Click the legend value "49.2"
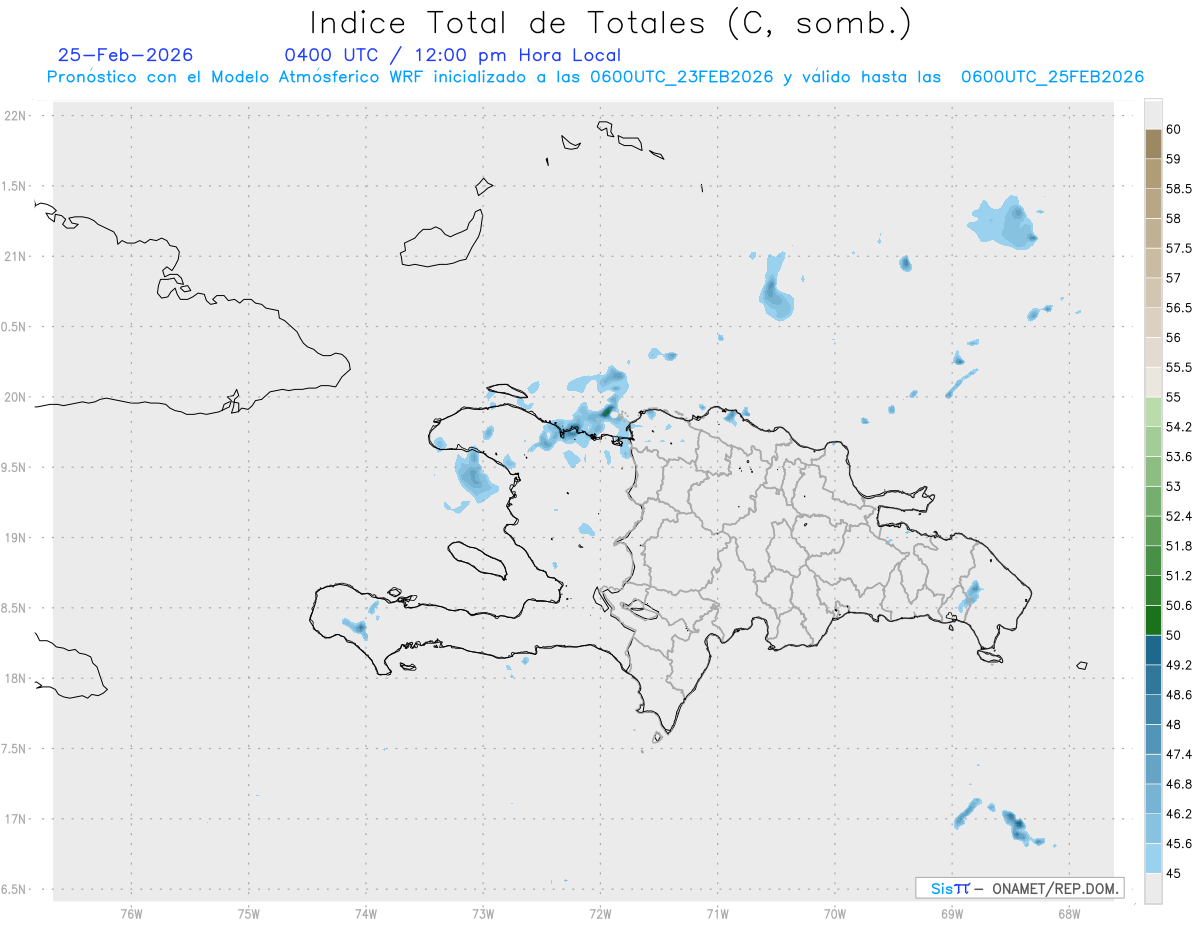Image resolution: width=1200 pixels, height=927 pixels. click(x=1179, y=665)
